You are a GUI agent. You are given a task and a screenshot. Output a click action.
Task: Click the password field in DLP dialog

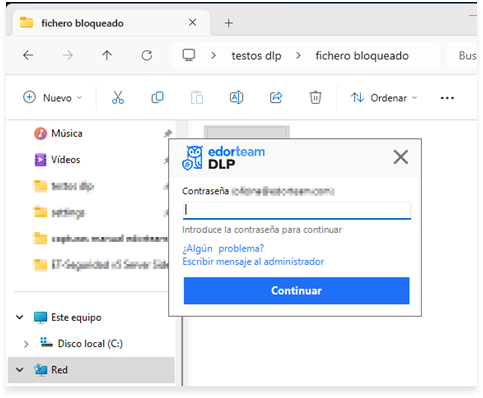coord(297,210)
